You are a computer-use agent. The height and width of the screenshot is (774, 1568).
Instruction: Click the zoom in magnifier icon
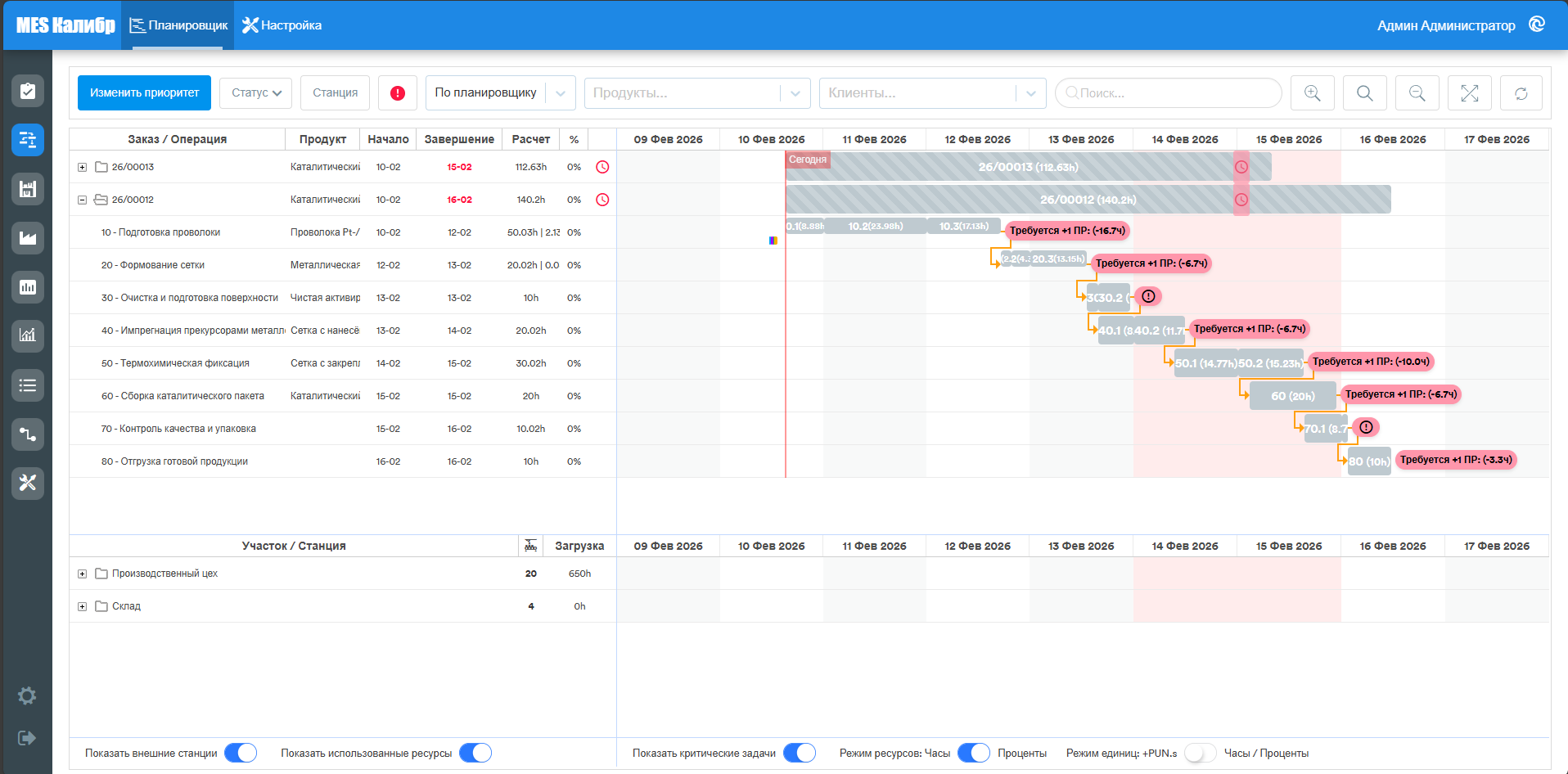1312,93
